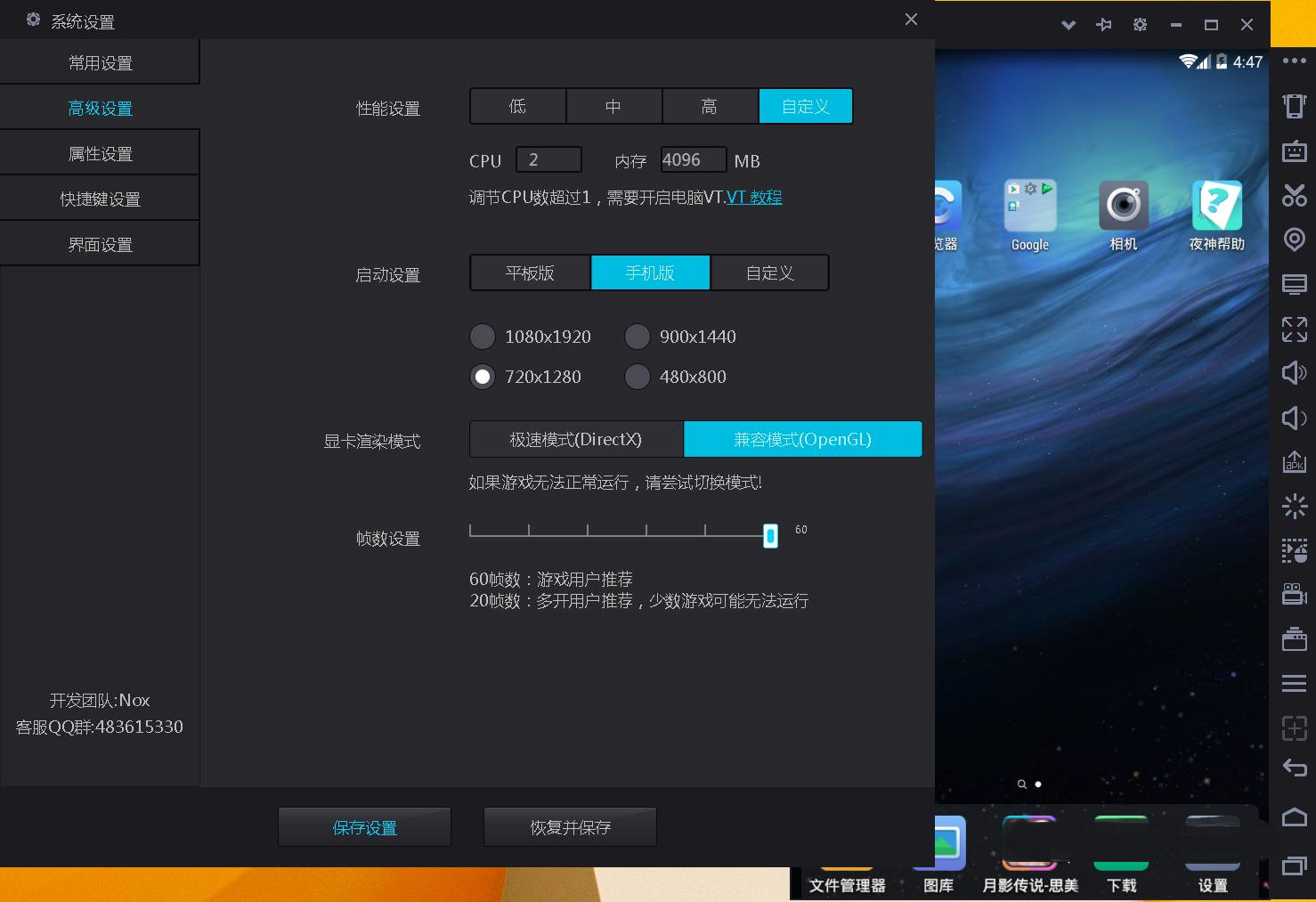The height and width of the screenshot is (902, 1316).
Task: Open the Advanced Settings (高级设置) tab
Action: [100, 108]
